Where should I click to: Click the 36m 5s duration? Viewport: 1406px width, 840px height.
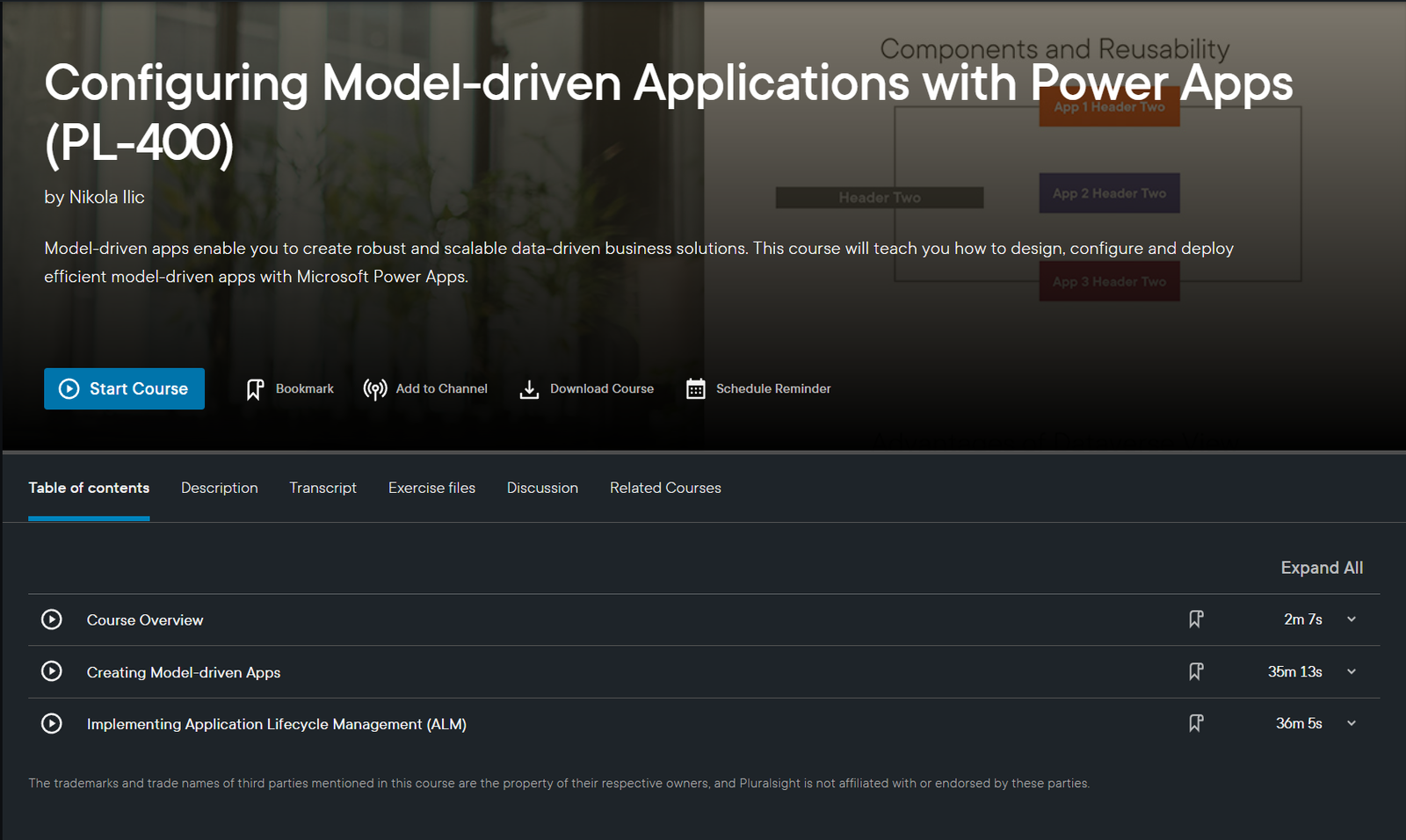tap(1299, 723)
